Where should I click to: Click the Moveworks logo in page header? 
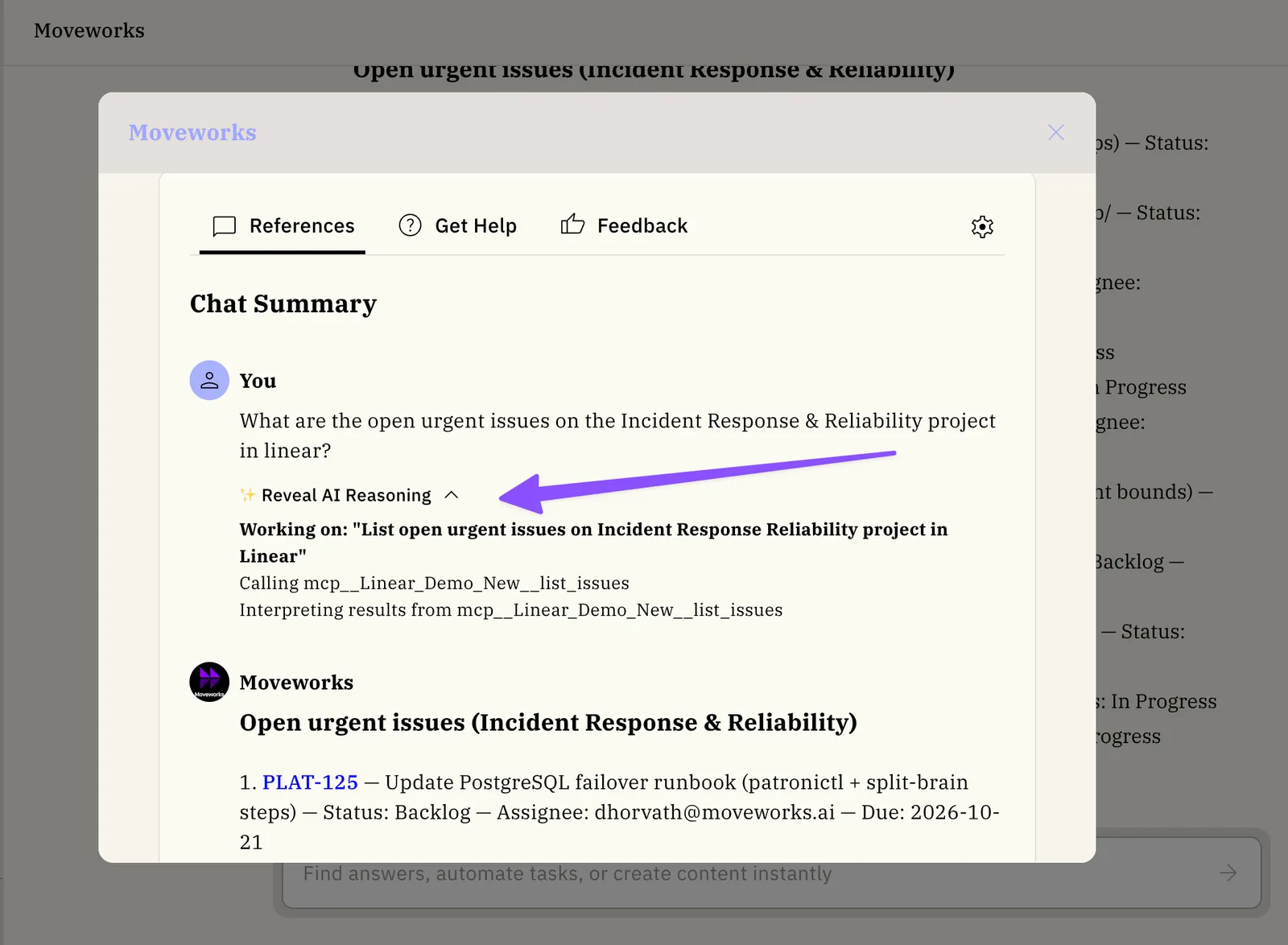(x=89, y=31)
